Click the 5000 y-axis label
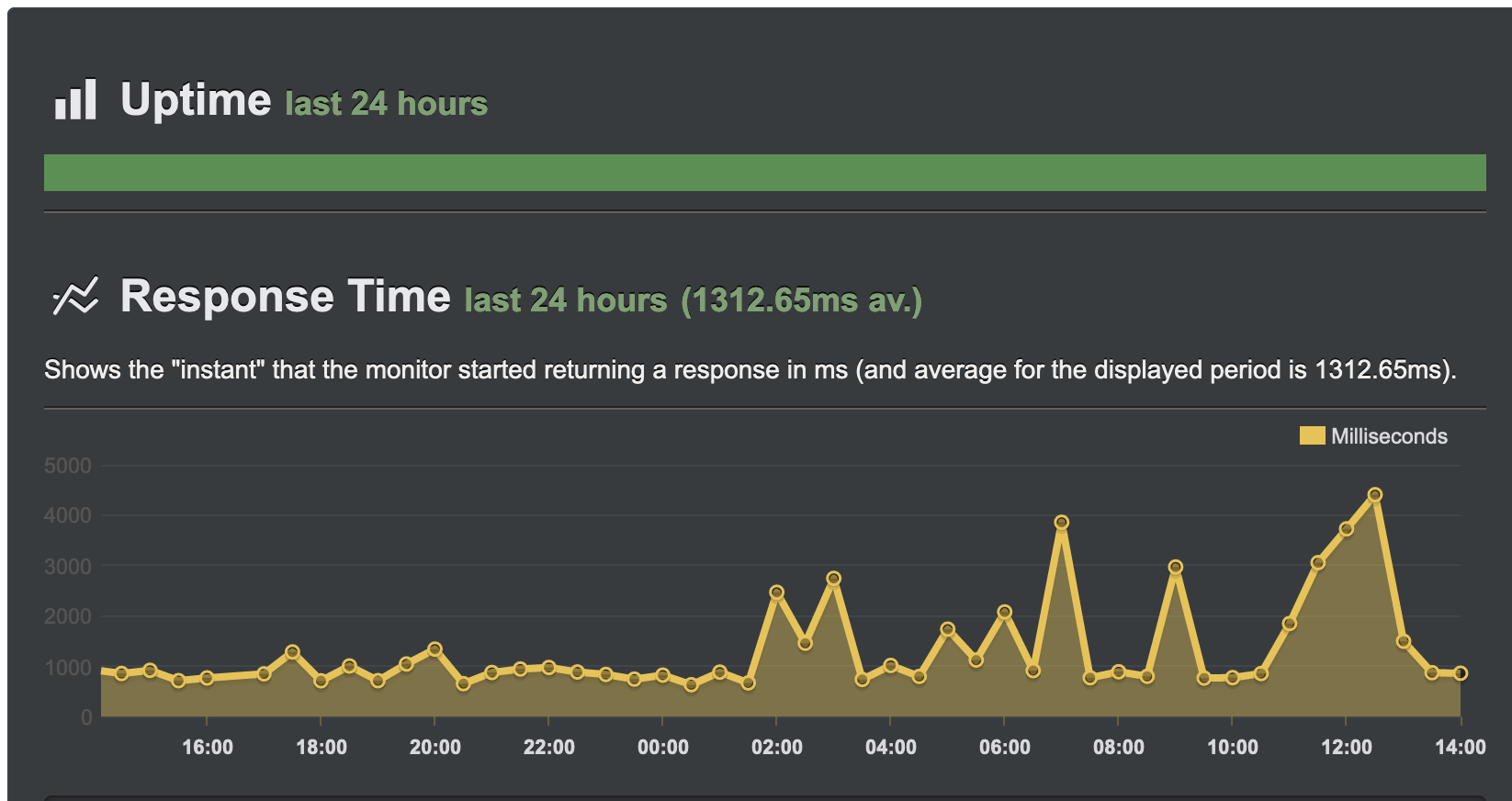The image size is (1512, 801). pyautogui.click(x=68, y=466)
